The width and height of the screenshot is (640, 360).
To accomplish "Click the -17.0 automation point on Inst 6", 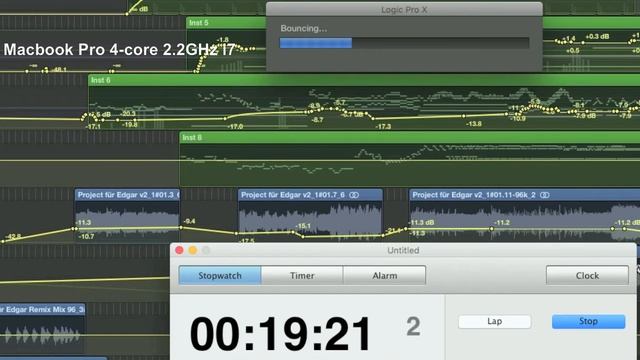I will point(225,119).
